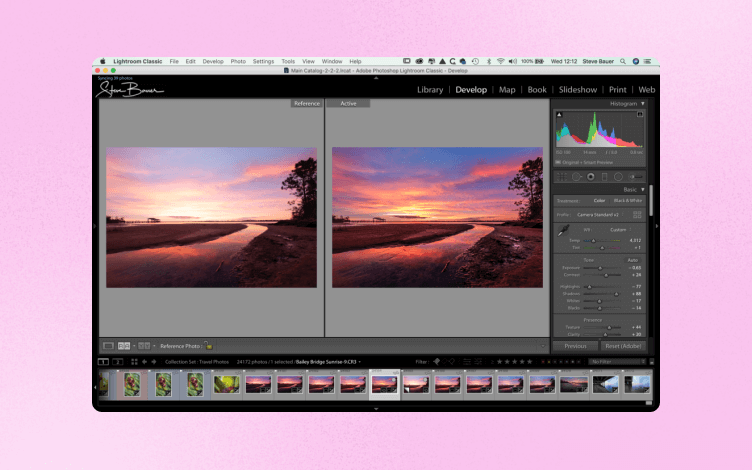
Task: Set treatment to Black & White
Action: tap(628, 200)
